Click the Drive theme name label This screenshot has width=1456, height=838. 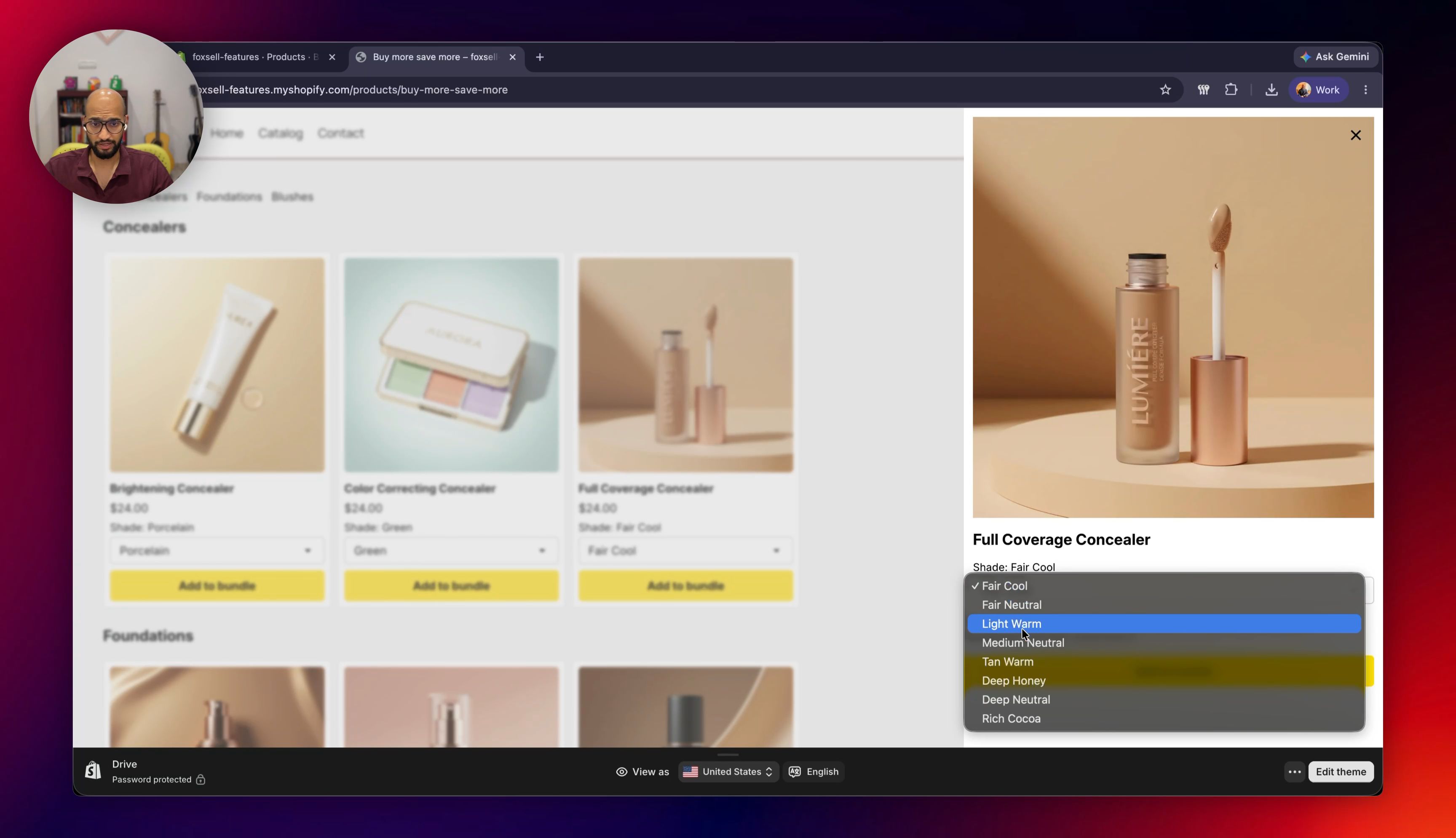pyautogui.click(x=124, y=764)
